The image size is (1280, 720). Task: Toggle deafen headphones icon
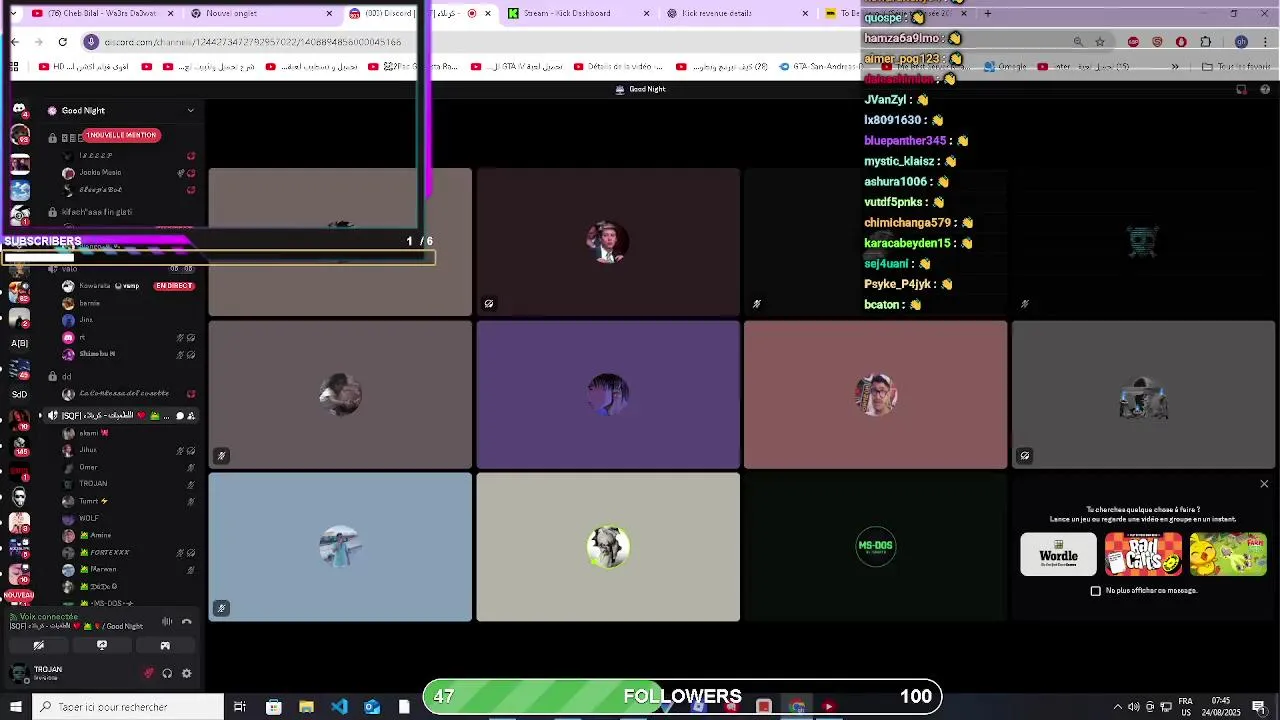click(167, 673)
